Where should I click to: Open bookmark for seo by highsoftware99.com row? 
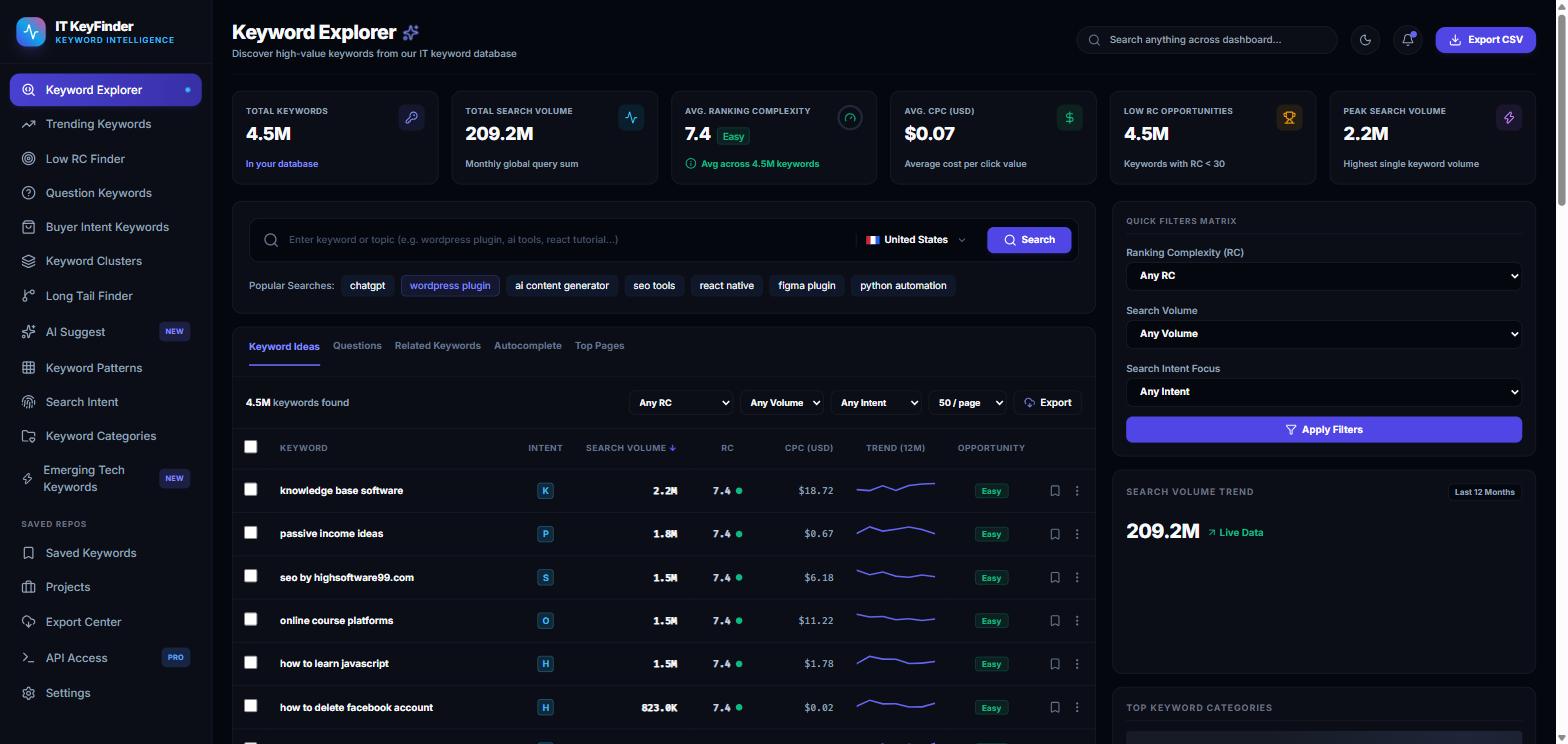click(x=1055, y=578)
